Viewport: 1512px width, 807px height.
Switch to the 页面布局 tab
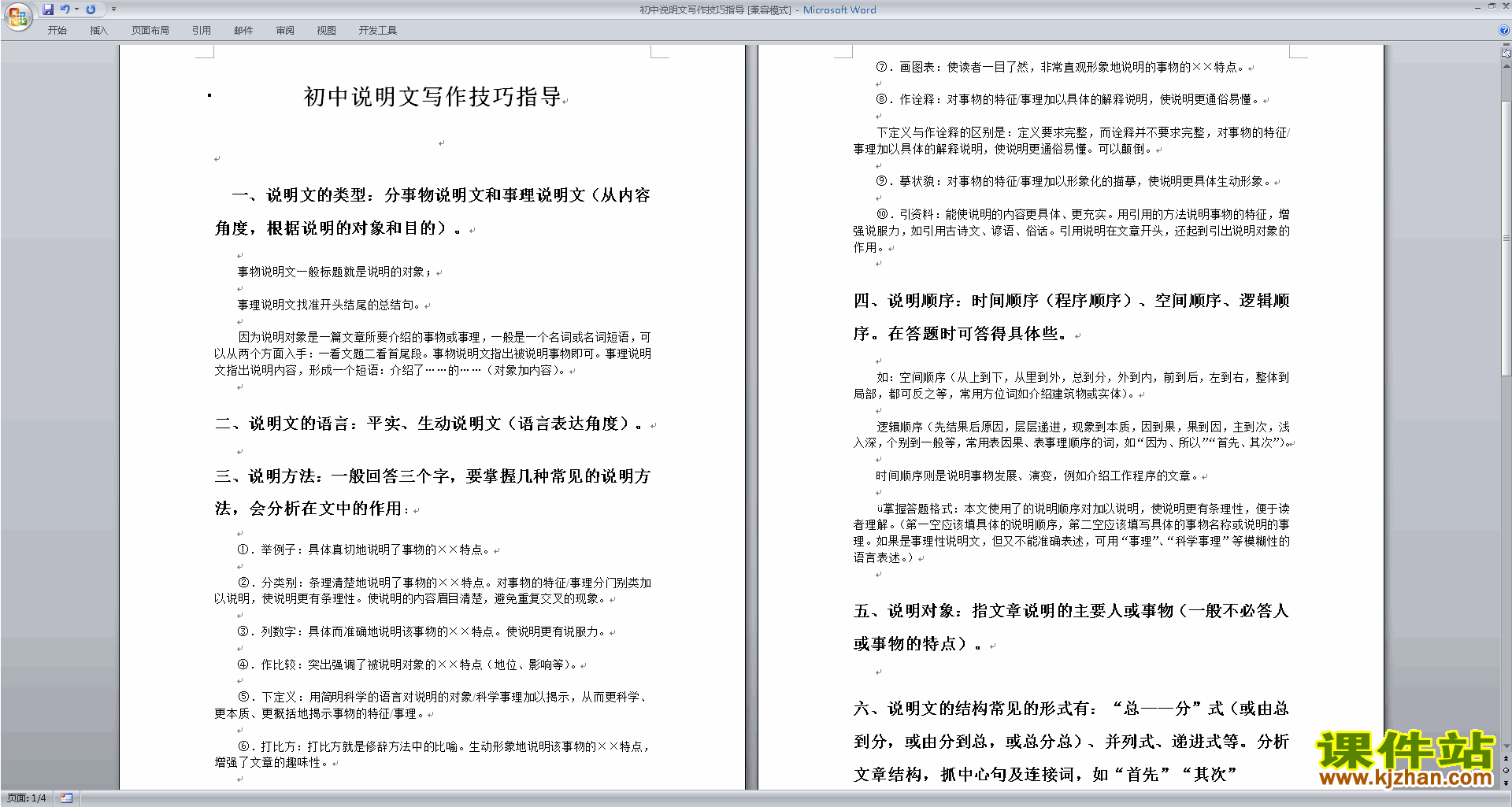pos(150,31)
